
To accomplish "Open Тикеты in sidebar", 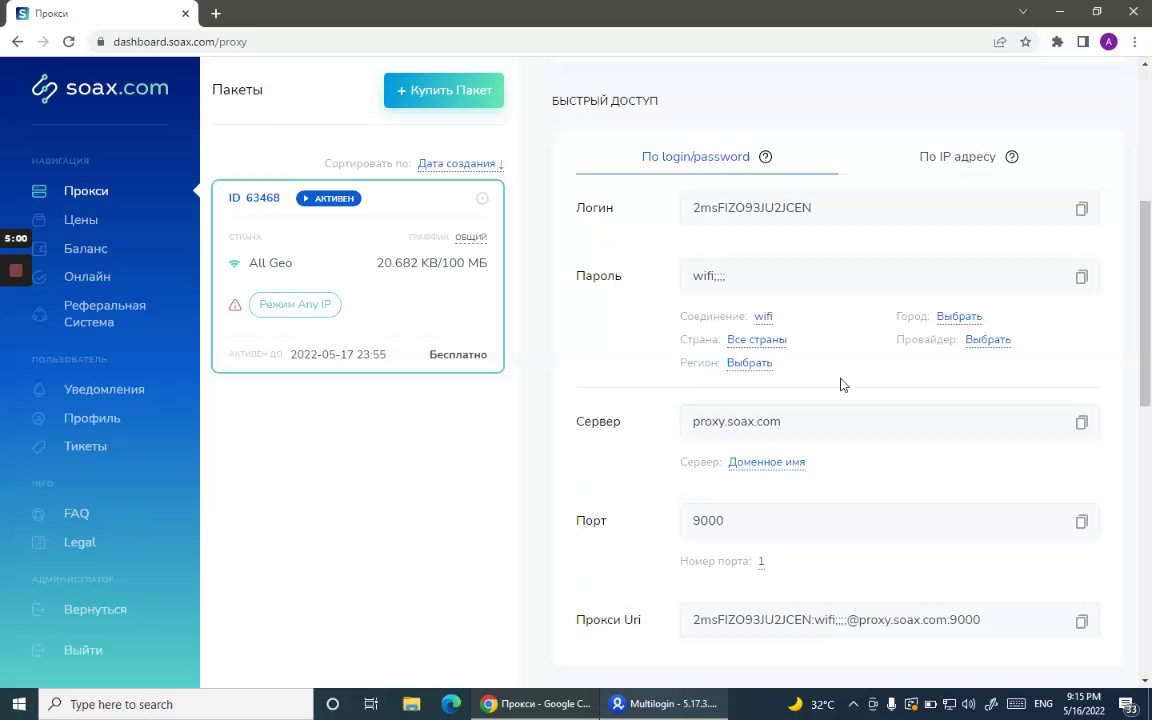I will tap(85, 446).
